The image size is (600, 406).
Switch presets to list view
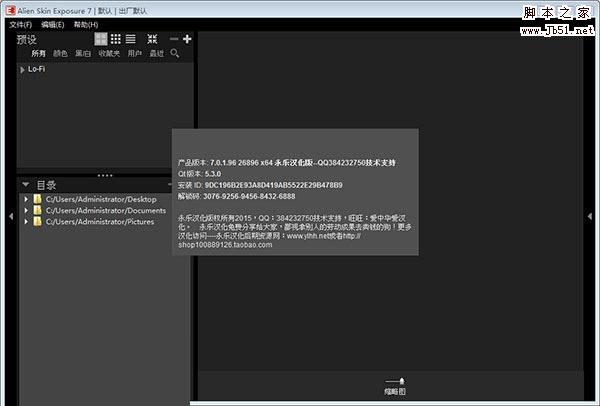pyautogui.click(x=130, y=39)
